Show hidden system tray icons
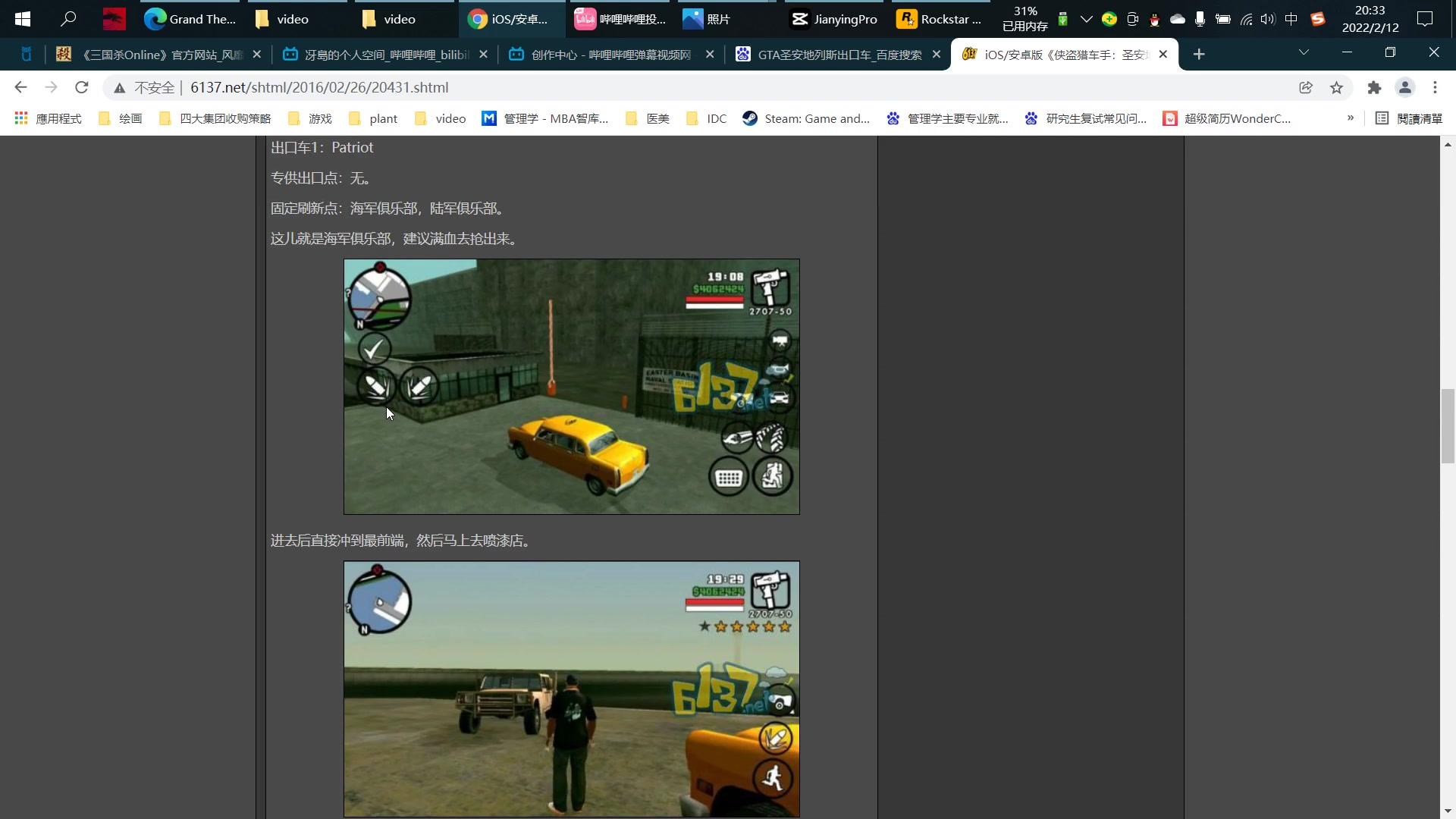The height and width of the screenshot is (819, 1456). click(x=1086, y=19)
